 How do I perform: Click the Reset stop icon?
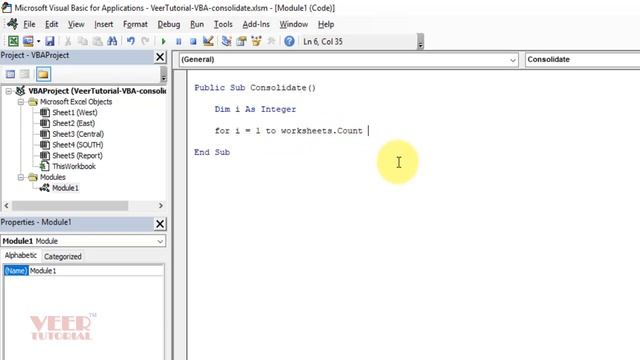[x=193, y=41]
